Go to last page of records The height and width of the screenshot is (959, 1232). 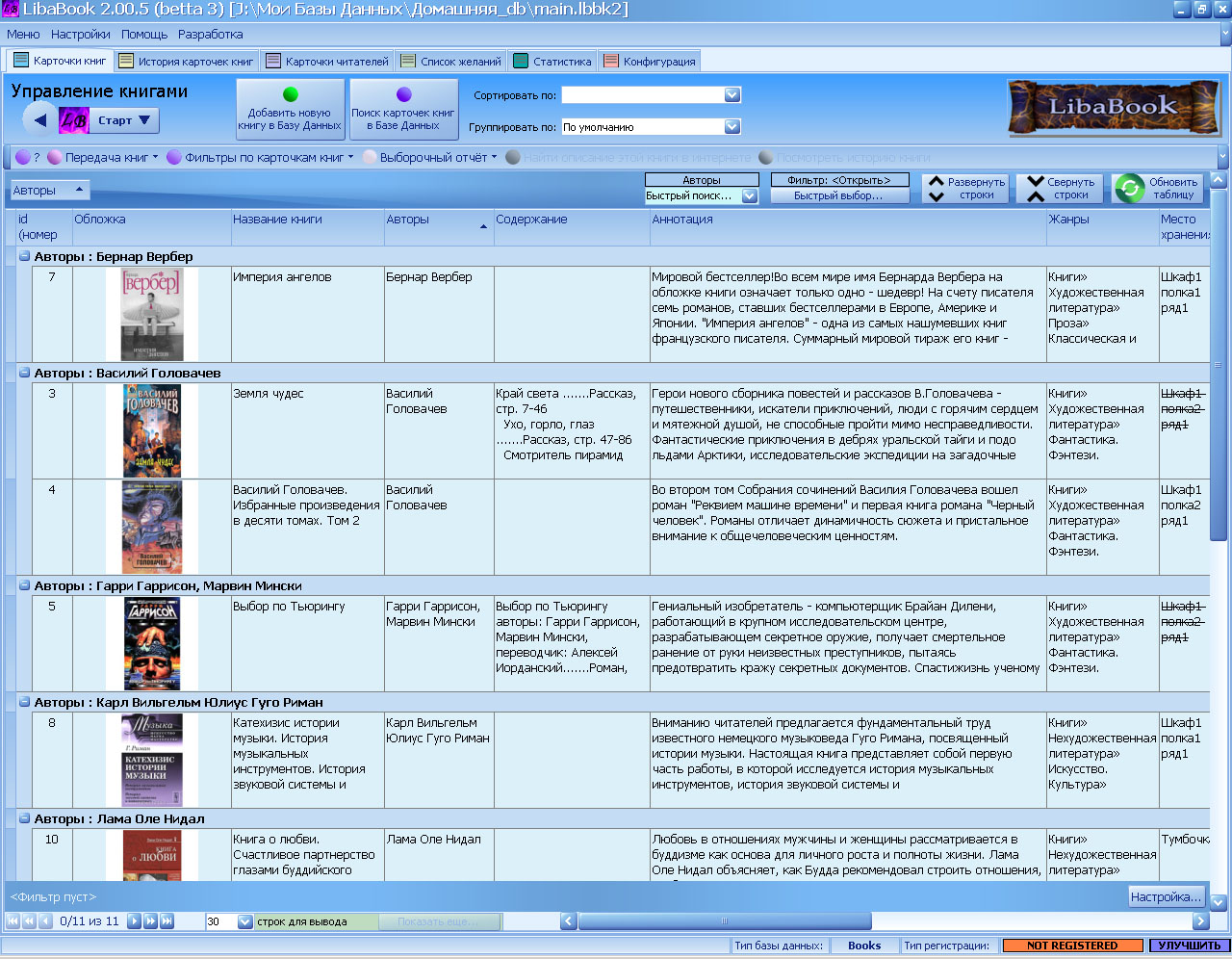coord(167,921)
